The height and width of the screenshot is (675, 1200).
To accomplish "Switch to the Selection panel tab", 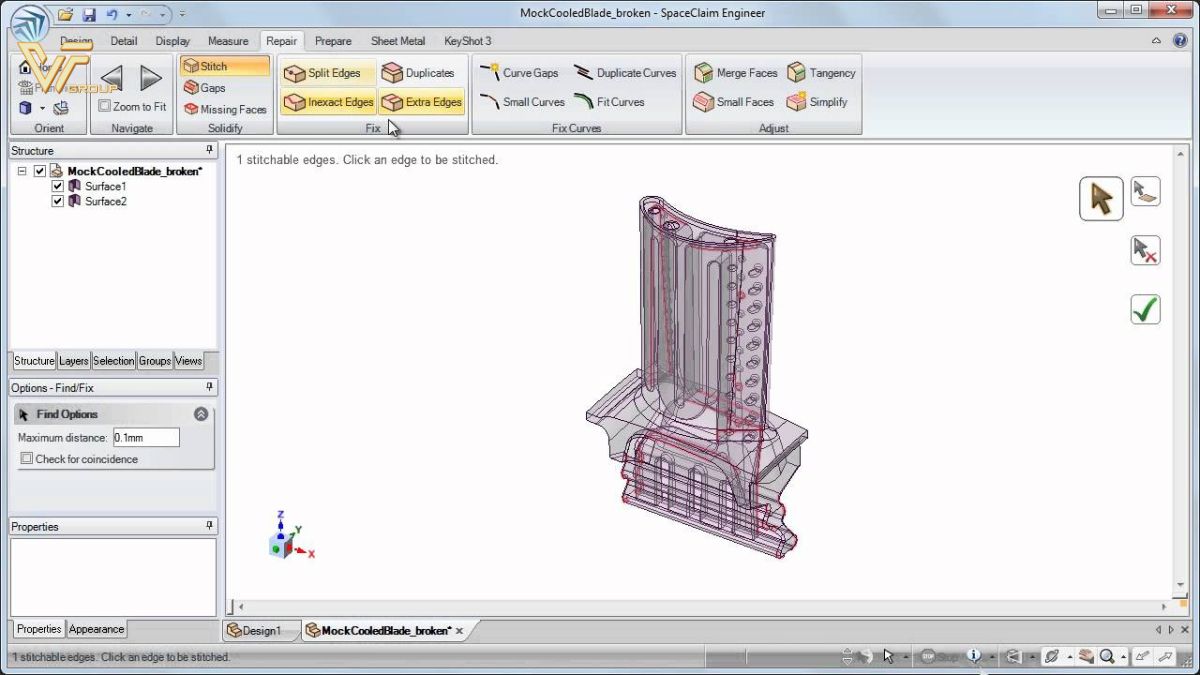I will pyautogui.click(x=114, y=361).
